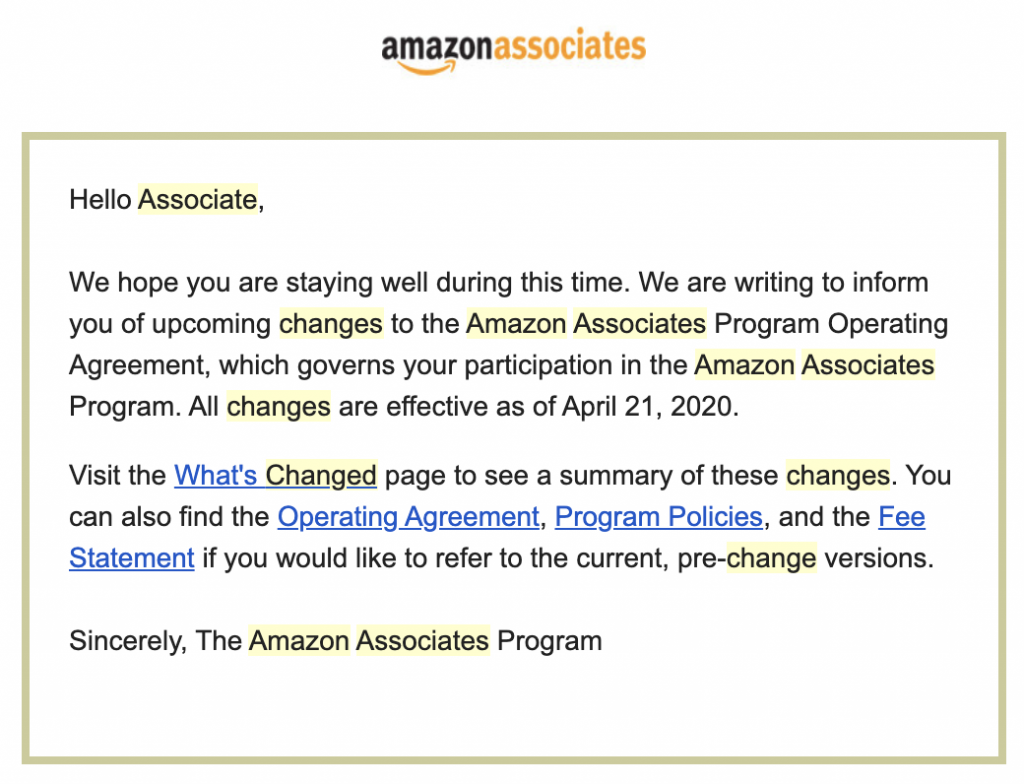Viewport: 1024px width, 784px height.
Task: Click the word Hello in greeting
Action: 101,199
